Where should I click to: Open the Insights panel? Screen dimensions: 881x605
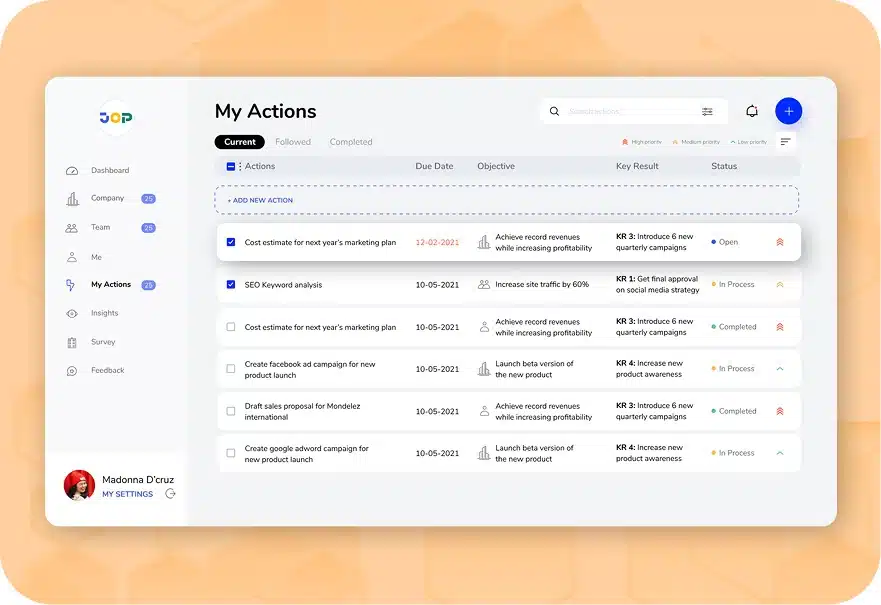(104, 313)
